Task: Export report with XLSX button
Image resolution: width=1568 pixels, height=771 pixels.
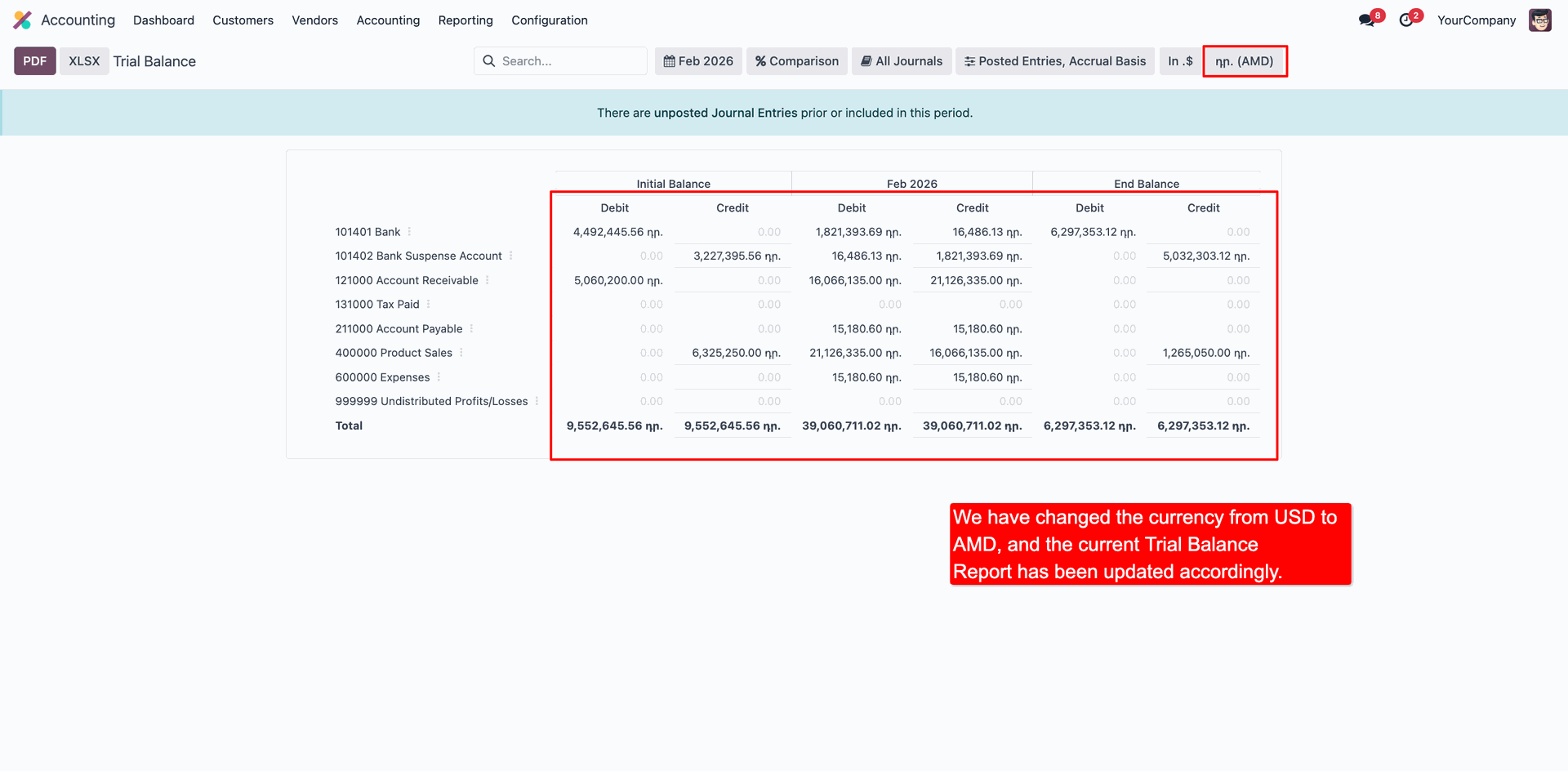Action: 84,61
